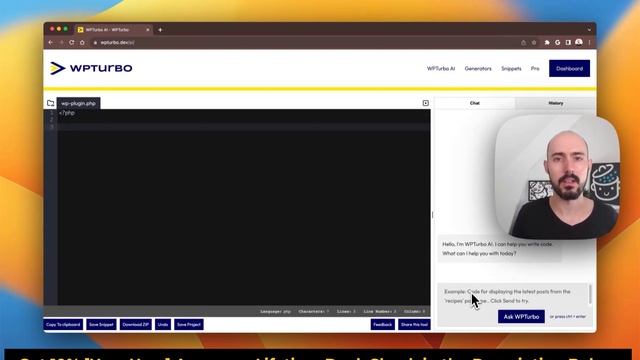Click the Line Number status entry
This screenshot has width=640, height=360.
pyautogui.click(x=380, y=311)
